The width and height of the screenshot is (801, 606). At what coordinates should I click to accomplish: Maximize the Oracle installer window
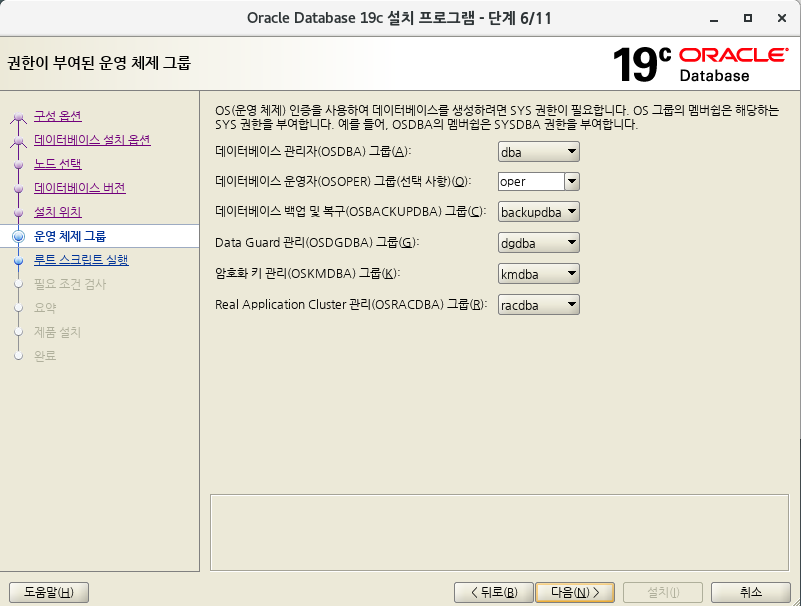[x=748, y=18]
